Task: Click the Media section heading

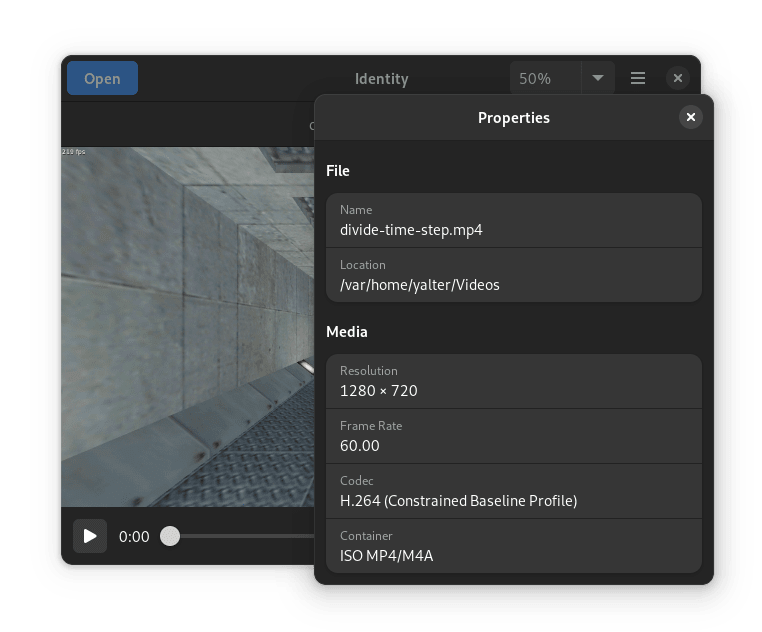Action: tap(347, 332)
